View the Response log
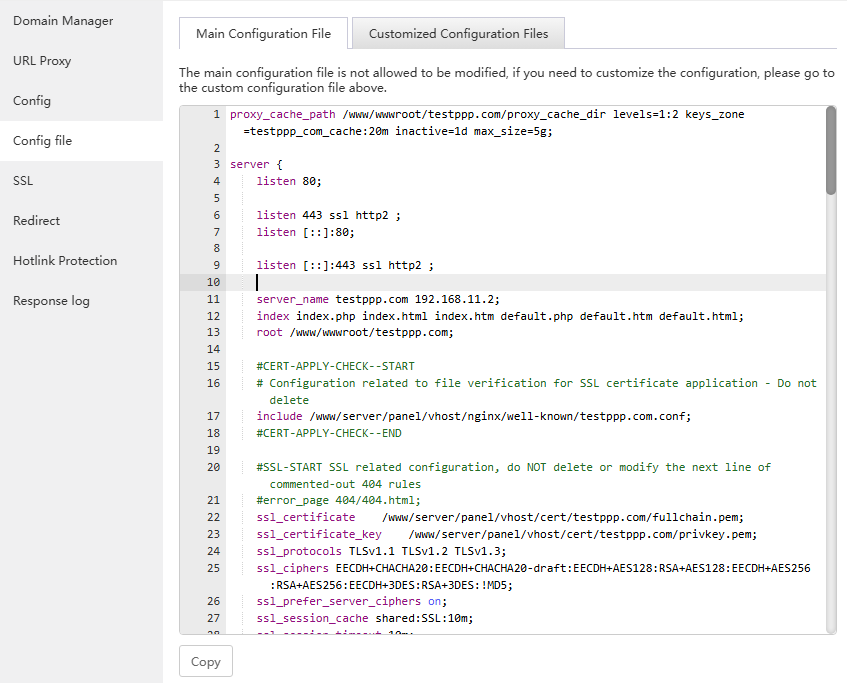Image resolution: width=847 pixels, height=683 pixels. coord(51,301)
